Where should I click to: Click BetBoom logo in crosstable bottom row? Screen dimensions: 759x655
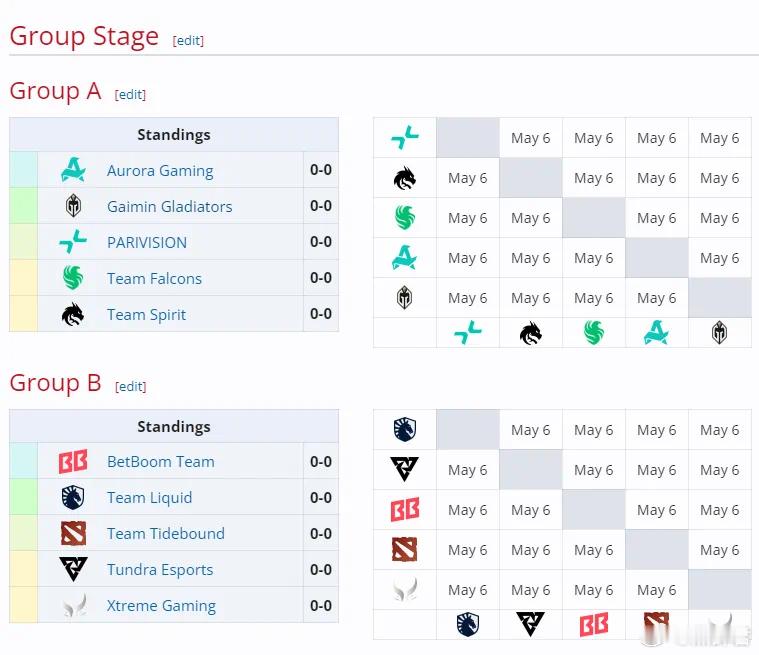[594, 625]
